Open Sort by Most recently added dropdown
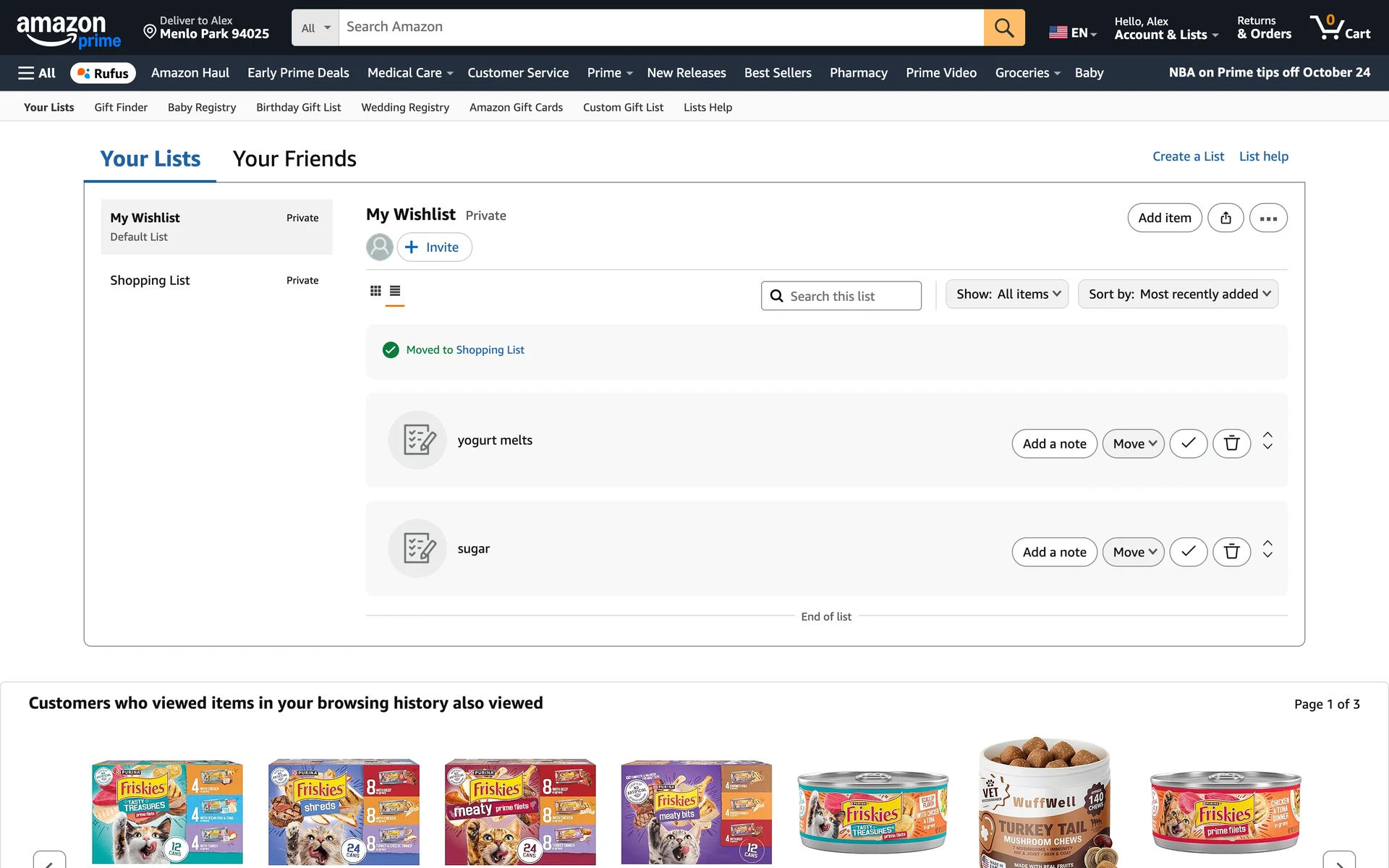 pyautogui.click(x=1178, y=294)
